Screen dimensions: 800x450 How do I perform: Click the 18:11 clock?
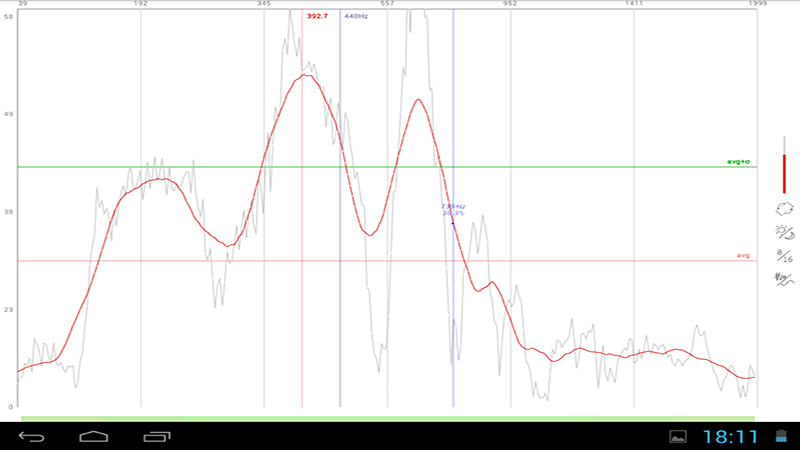coord(730,436)
